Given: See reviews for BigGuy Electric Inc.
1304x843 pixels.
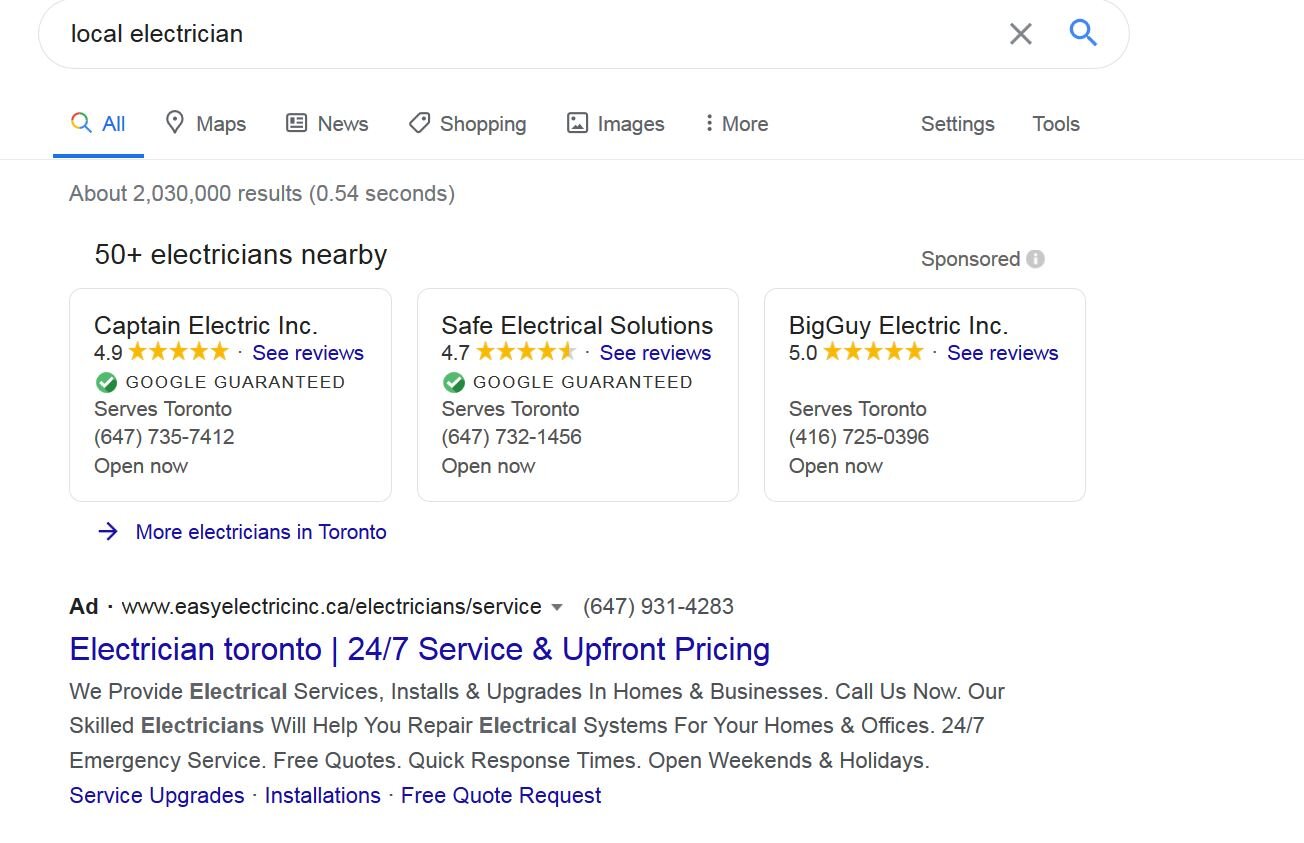Looking at the screenshot, I should (1002, 353).
